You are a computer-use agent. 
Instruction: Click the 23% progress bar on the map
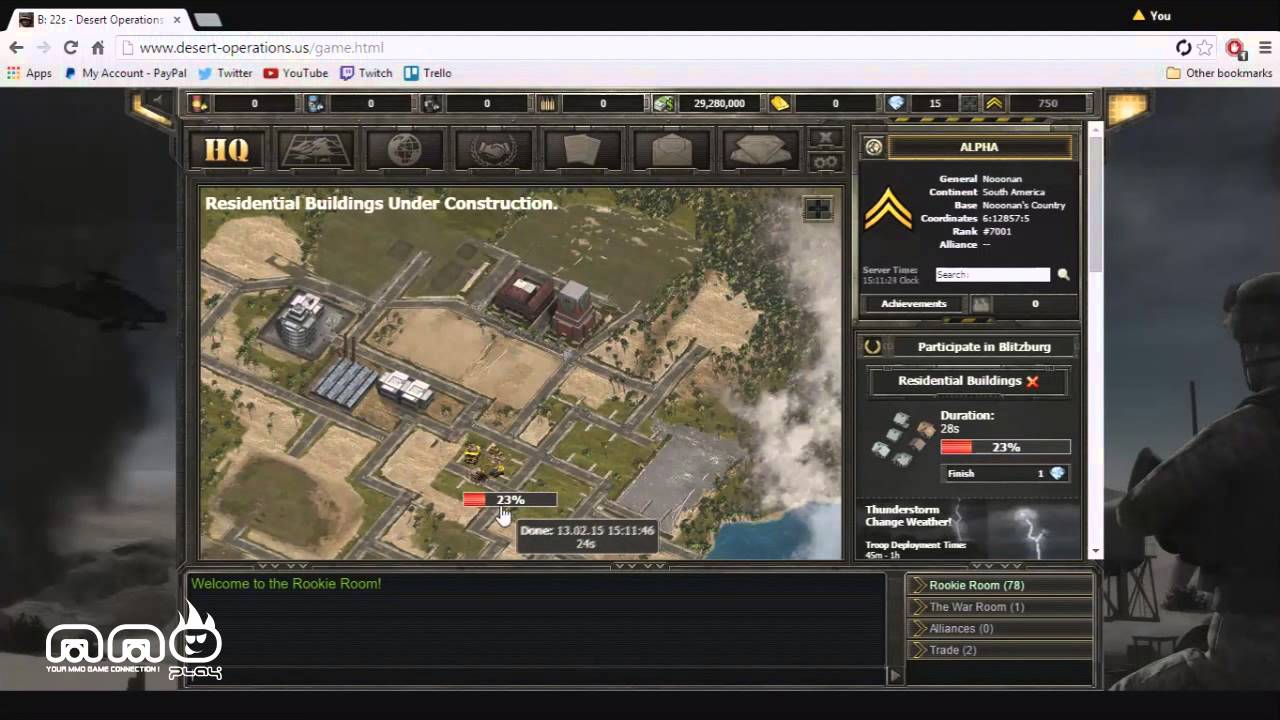coord(510,500)
